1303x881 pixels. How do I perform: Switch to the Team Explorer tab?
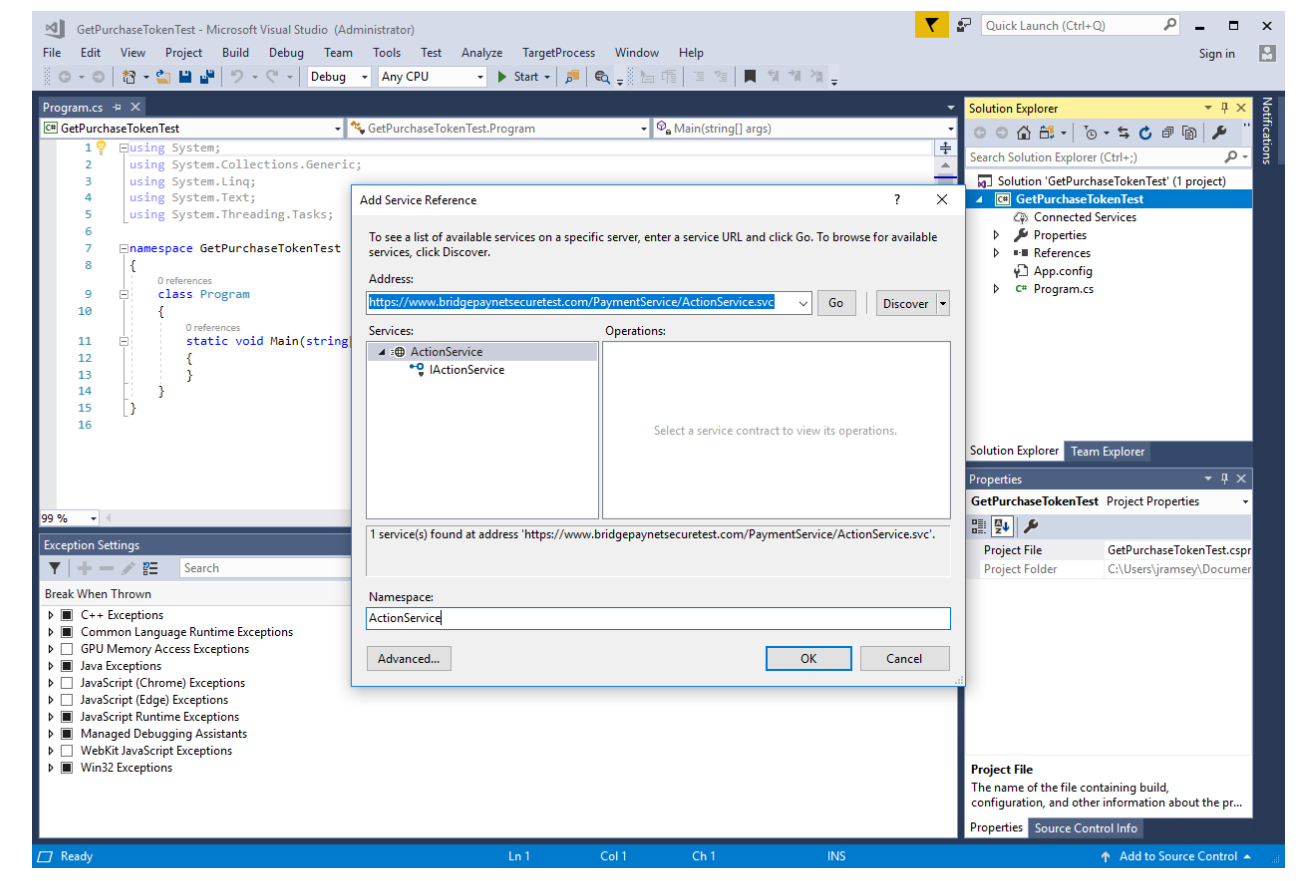(1107, 451)
